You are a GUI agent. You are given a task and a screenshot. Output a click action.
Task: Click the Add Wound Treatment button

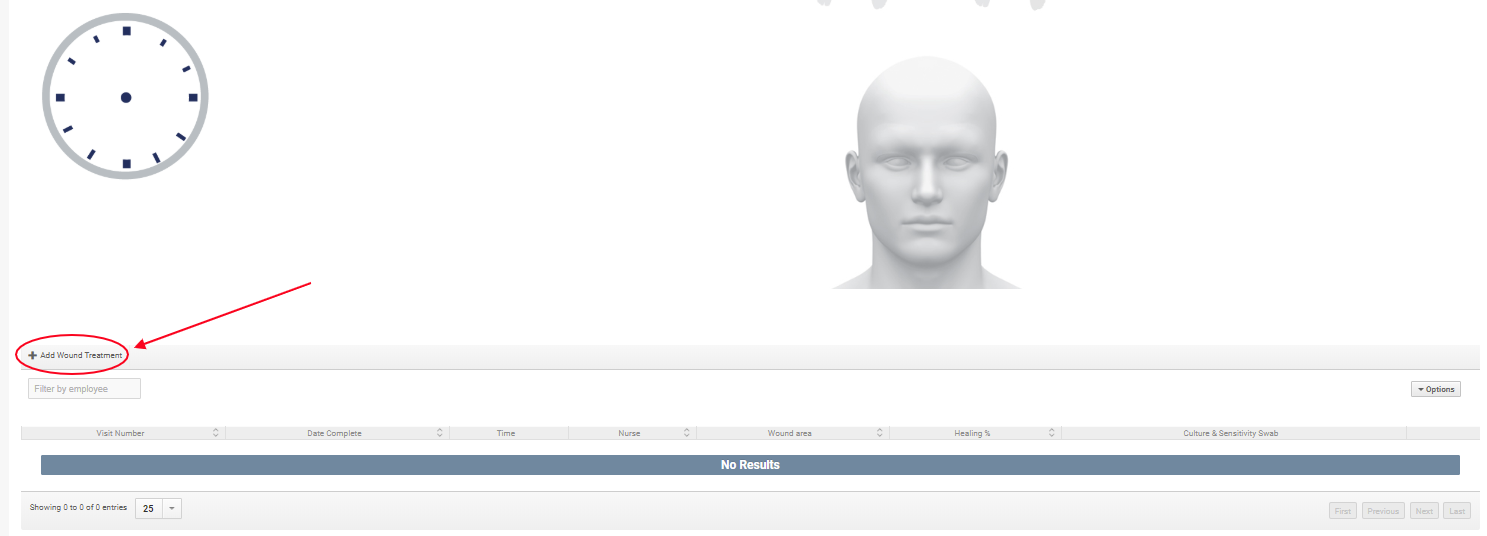coord(75,355)
